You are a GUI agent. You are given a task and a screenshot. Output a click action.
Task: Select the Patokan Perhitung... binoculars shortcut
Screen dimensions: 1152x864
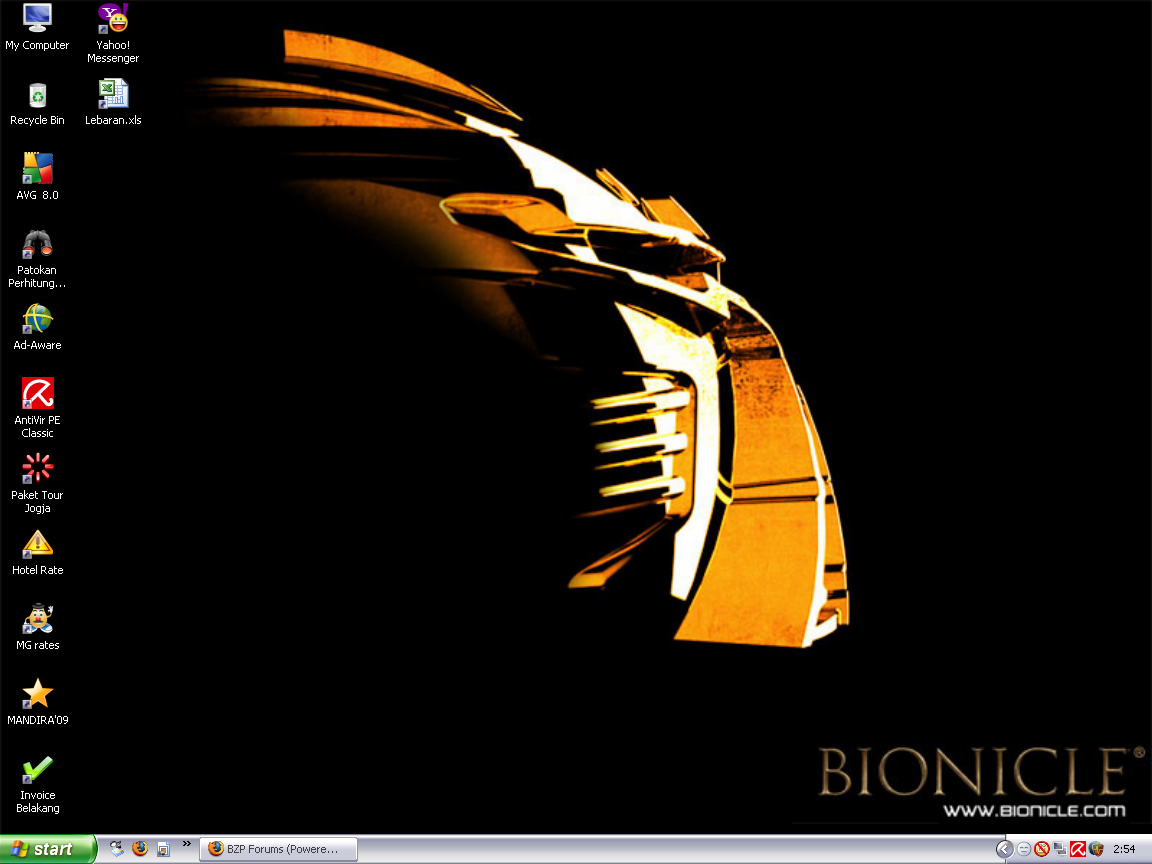(x=37, y=259)
